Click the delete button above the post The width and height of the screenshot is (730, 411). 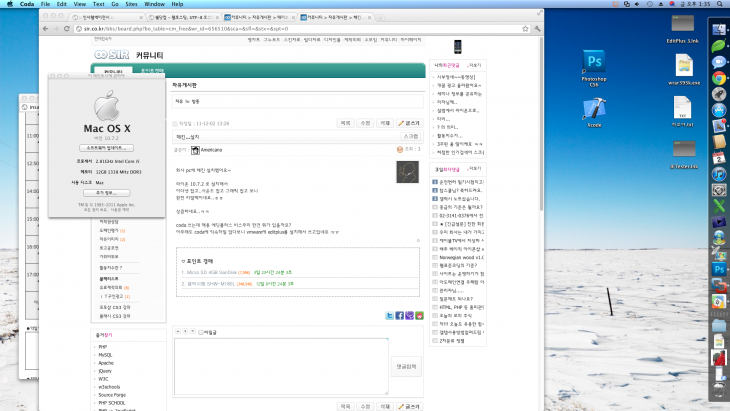[385, 123]
